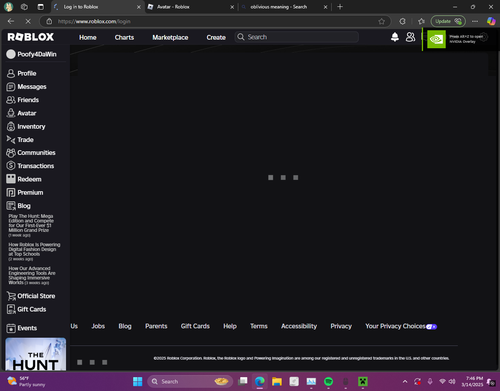Viewport: 500px width, 391px height.
Task: Open Communities in the sidebar
Action: tap(31, 153)
